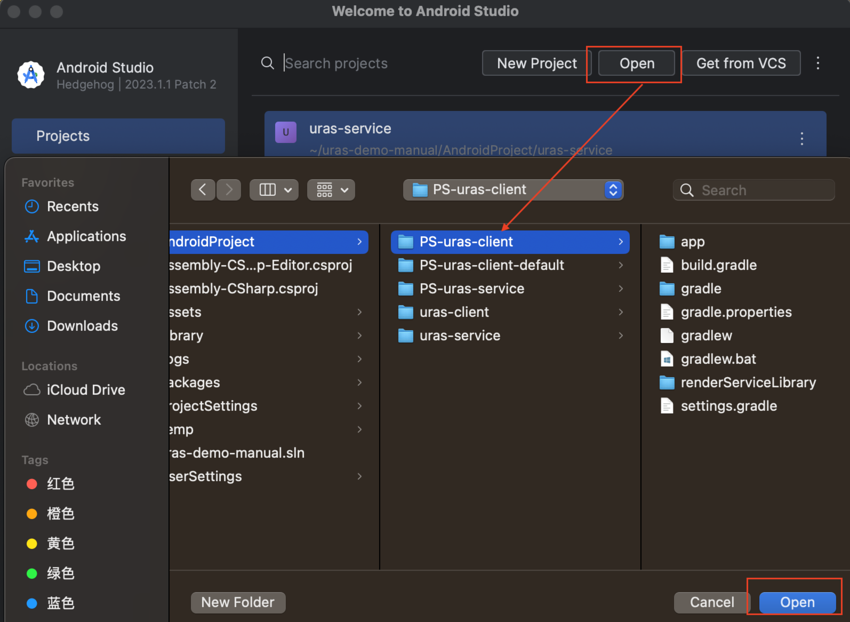
Task: Open the PS-uras-client path popup
Action: pyautogui.click(x=515, y=190)
